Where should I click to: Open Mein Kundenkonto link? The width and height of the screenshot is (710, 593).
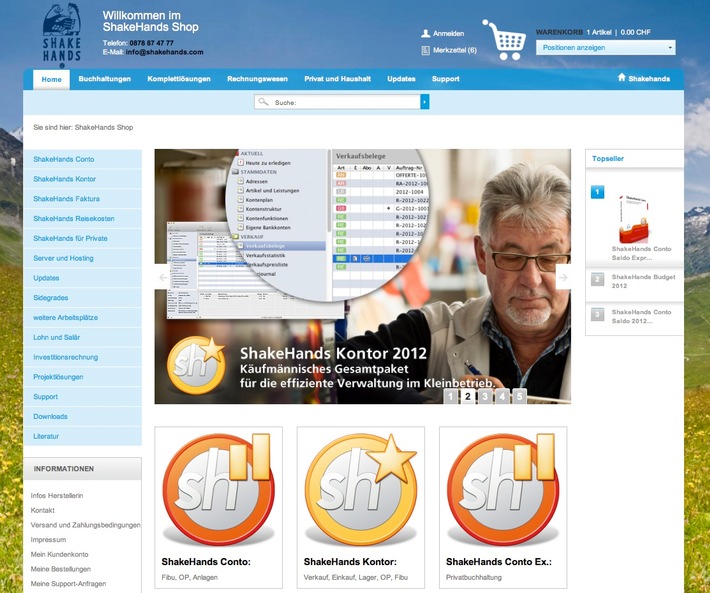pyautogui.click(x=59, y=555)
